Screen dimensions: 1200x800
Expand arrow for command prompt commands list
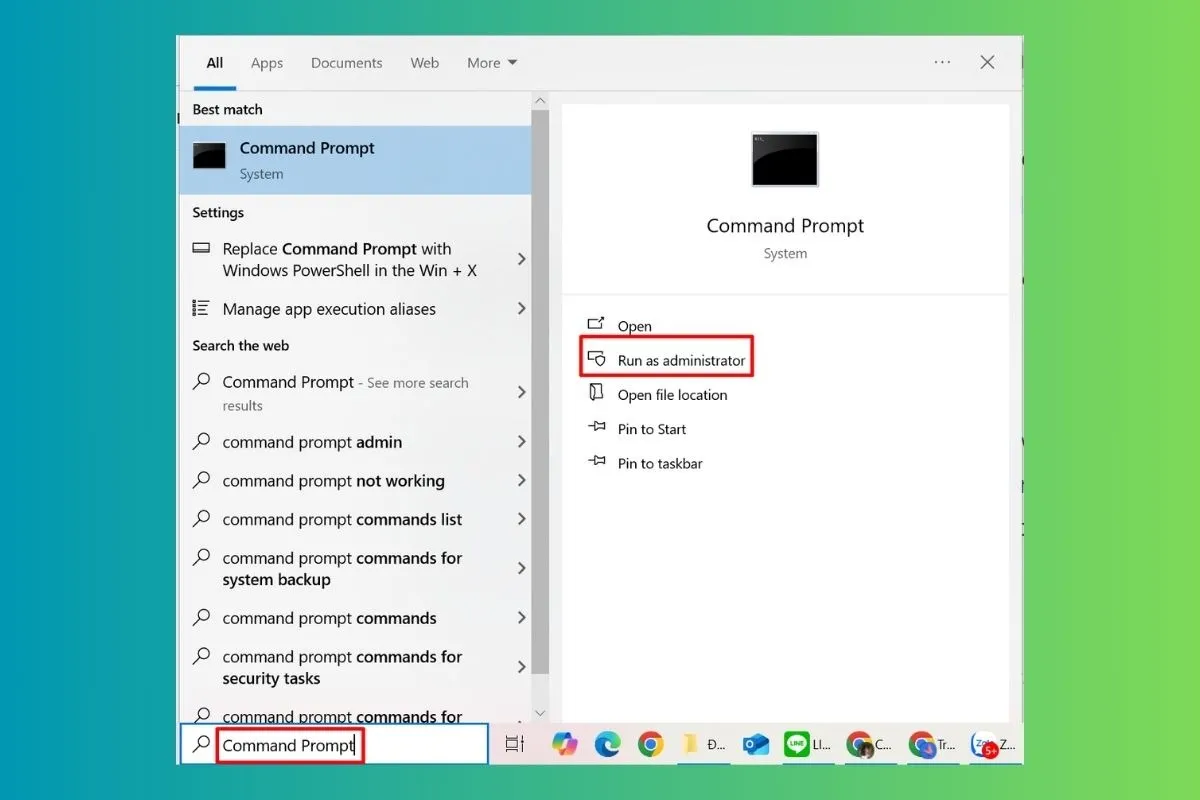click(x=521, y=519)
